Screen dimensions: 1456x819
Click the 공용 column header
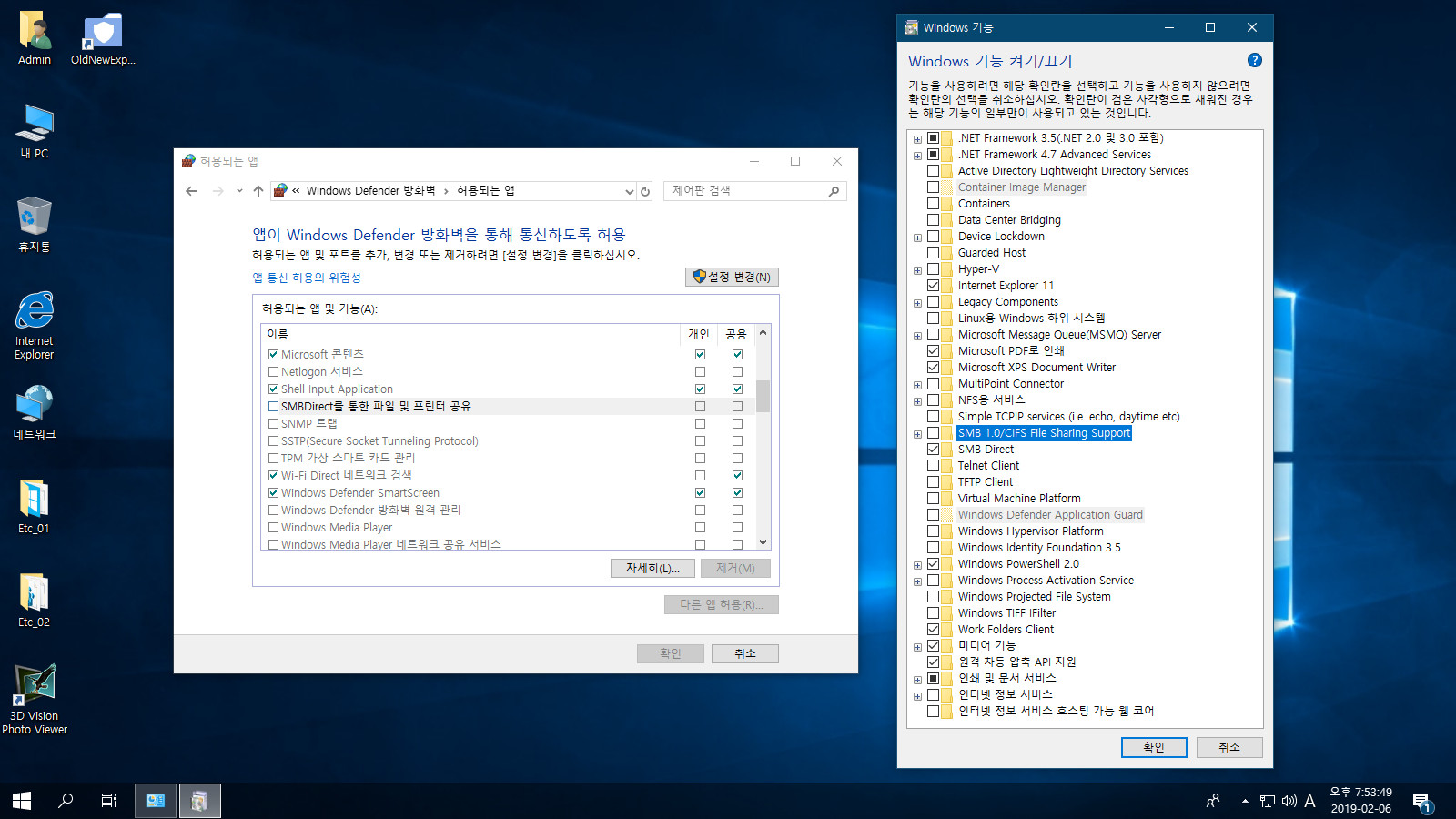pyautogui.click(x=736, y=334)
